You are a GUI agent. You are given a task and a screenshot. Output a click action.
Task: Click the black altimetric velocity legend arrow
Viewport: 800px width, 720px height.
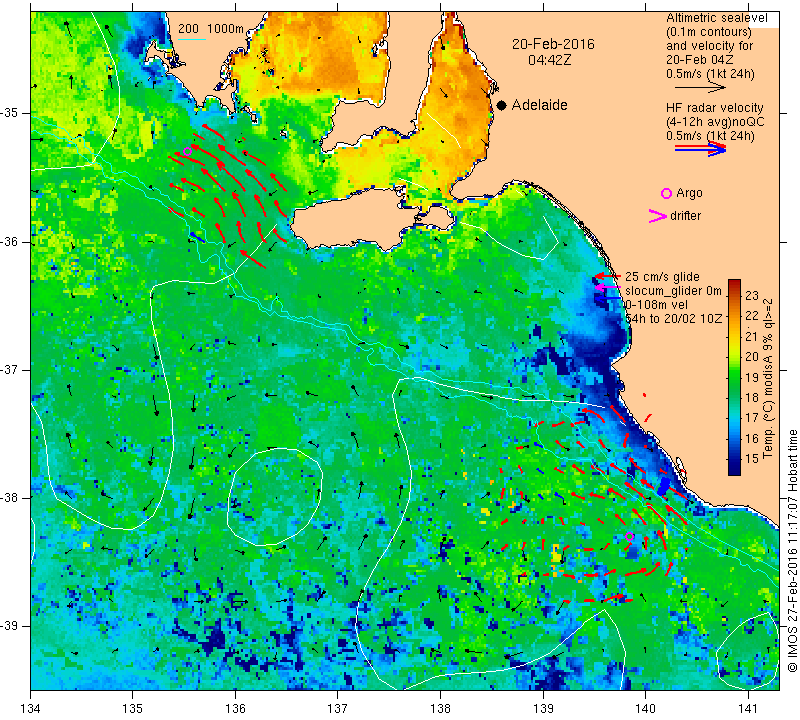[x=700, y=88]
